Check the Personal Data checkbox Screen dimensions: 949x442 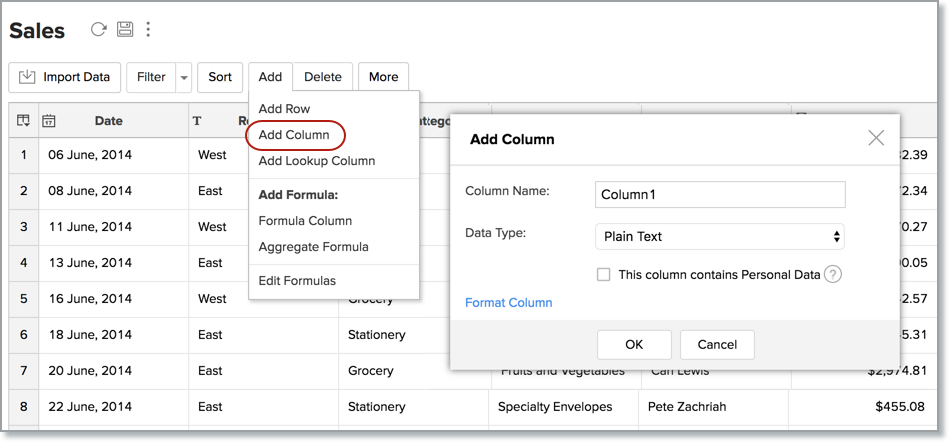click(603, 274)
